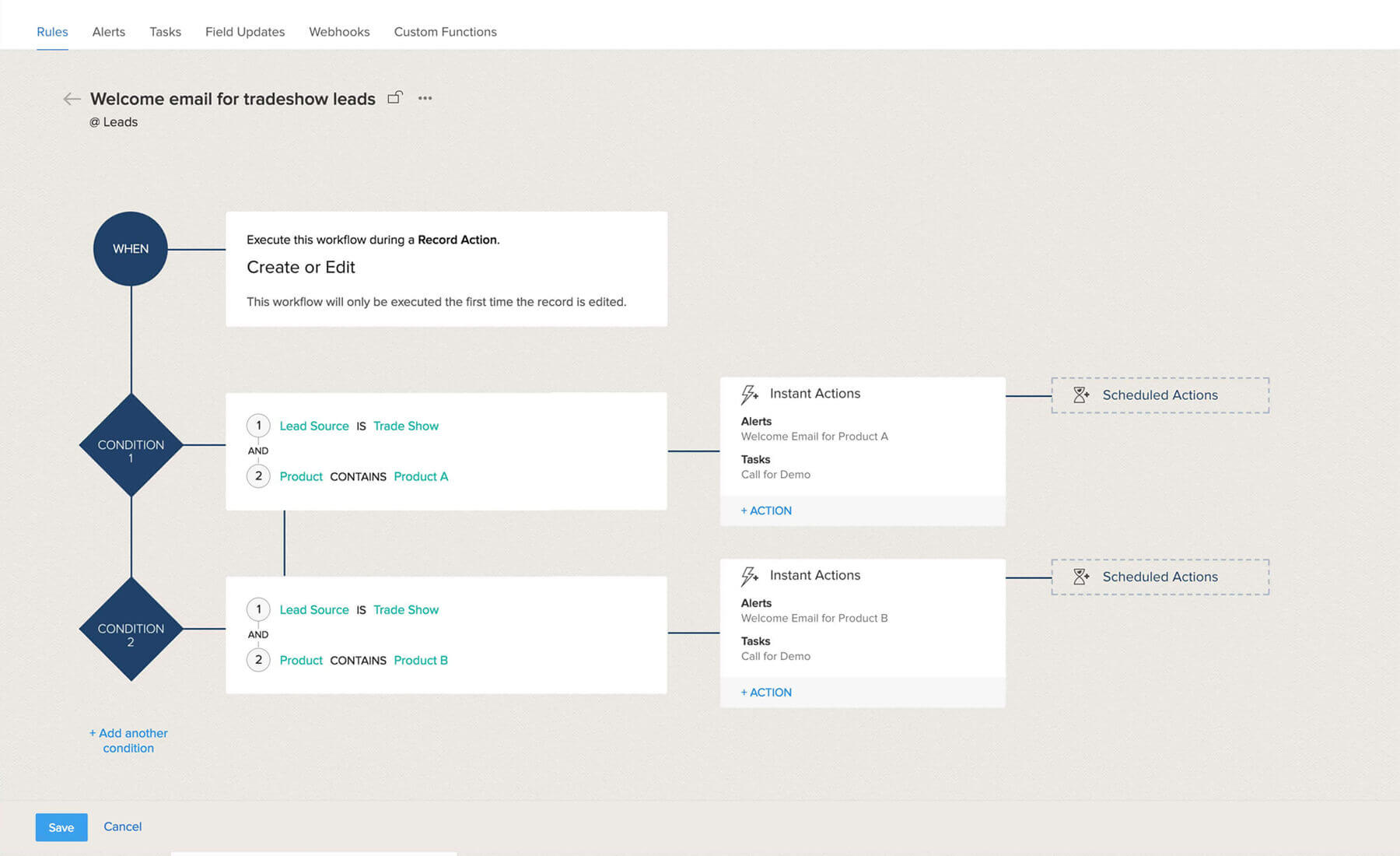Viewport: 1400px width, 856px height.
Task: Click the first Instant Actions lightning icon
Action: click(749, 395)
